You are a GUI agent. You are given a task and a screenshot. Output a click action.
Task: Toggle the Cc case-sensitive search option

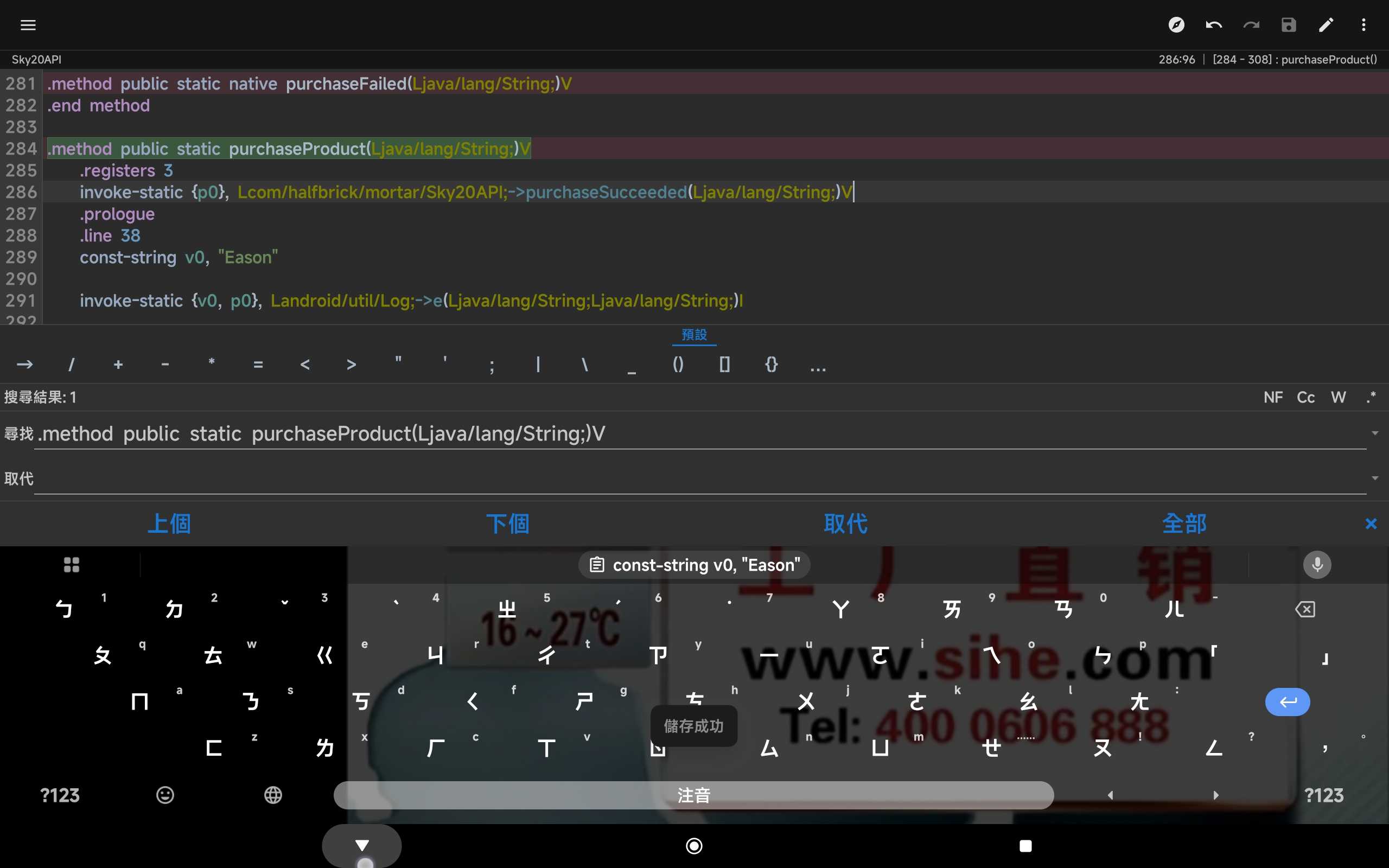(x=1305, y=397)
